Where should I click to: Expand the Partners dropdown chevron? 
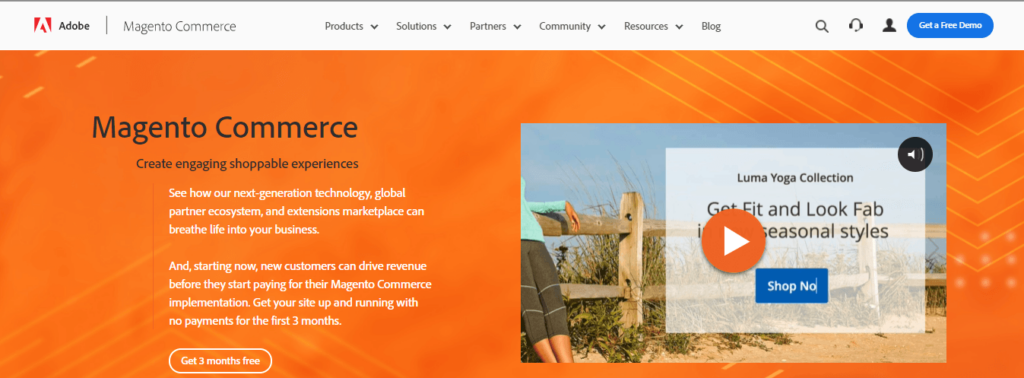tap(517, 27)
